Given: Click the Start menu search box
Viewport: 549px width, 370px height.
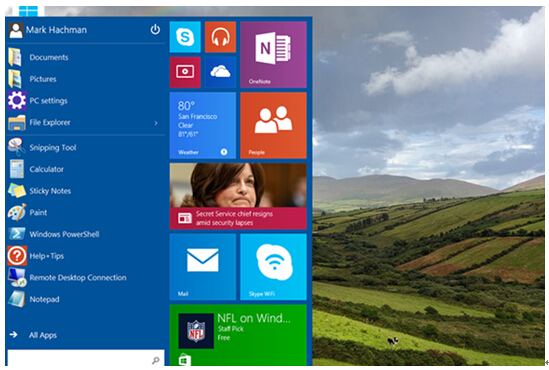Looking at the screenshot, I should (x=86, y=358).
